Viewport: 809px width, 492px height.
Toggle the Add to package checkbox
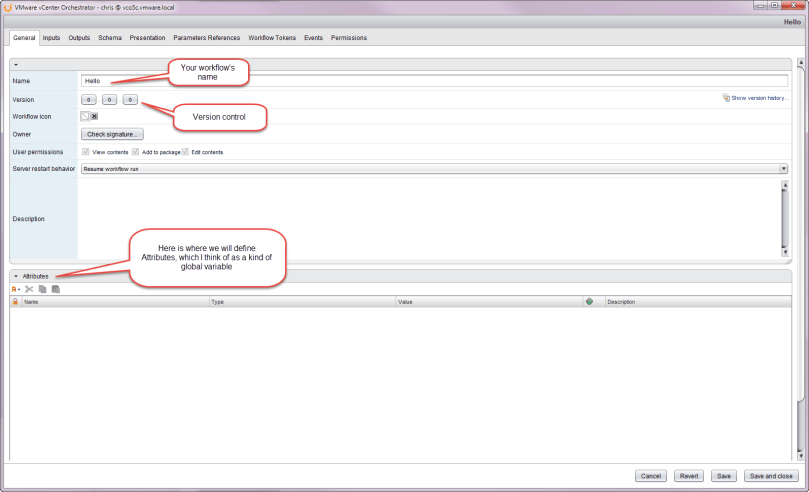pyautogui.click(x=135, y=152)
